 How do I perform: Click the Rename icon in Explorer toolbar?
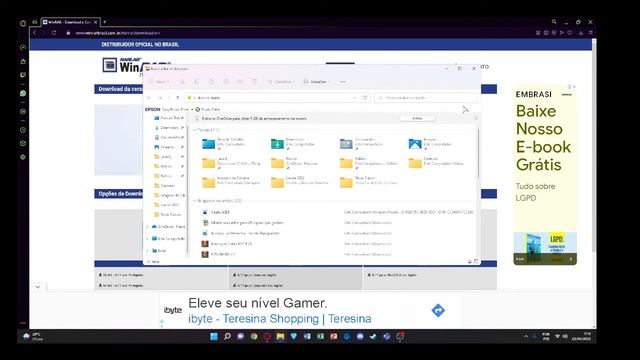point(226,82)
